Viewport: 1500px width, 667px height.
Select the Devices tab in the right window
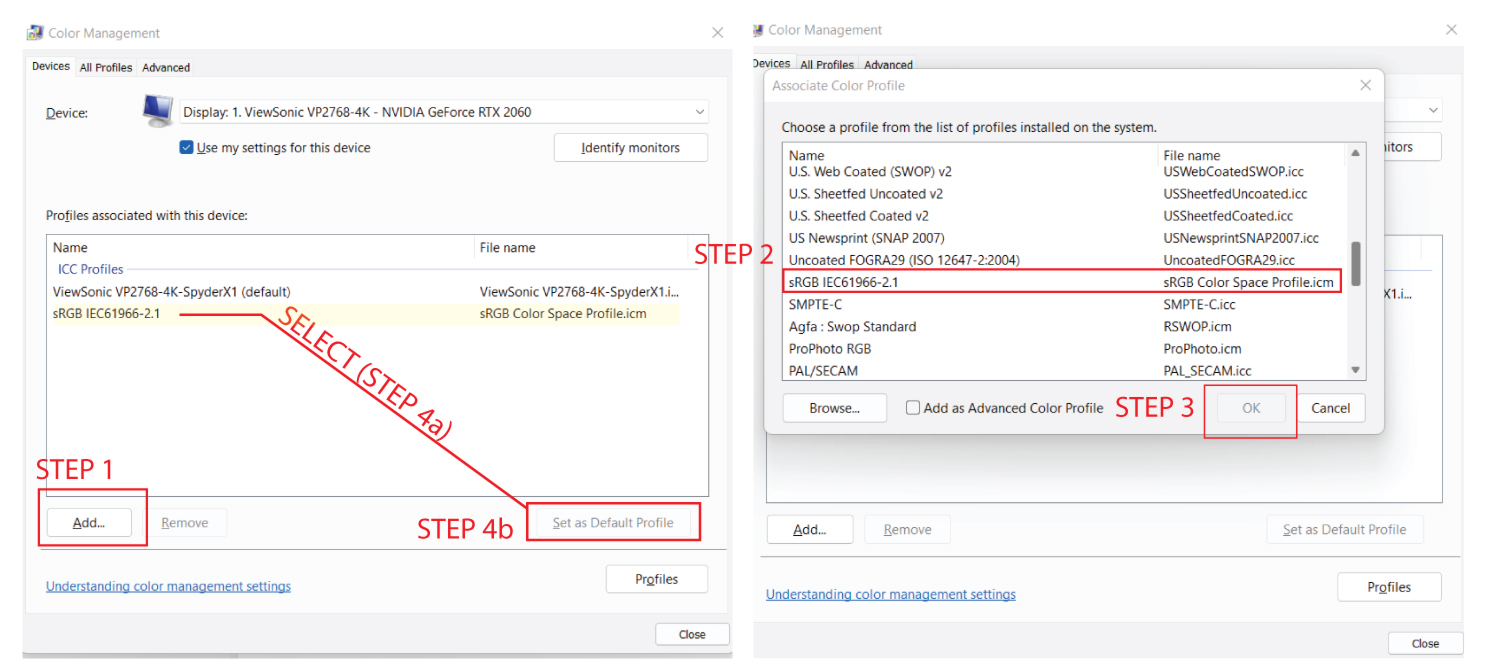(770, 62)
